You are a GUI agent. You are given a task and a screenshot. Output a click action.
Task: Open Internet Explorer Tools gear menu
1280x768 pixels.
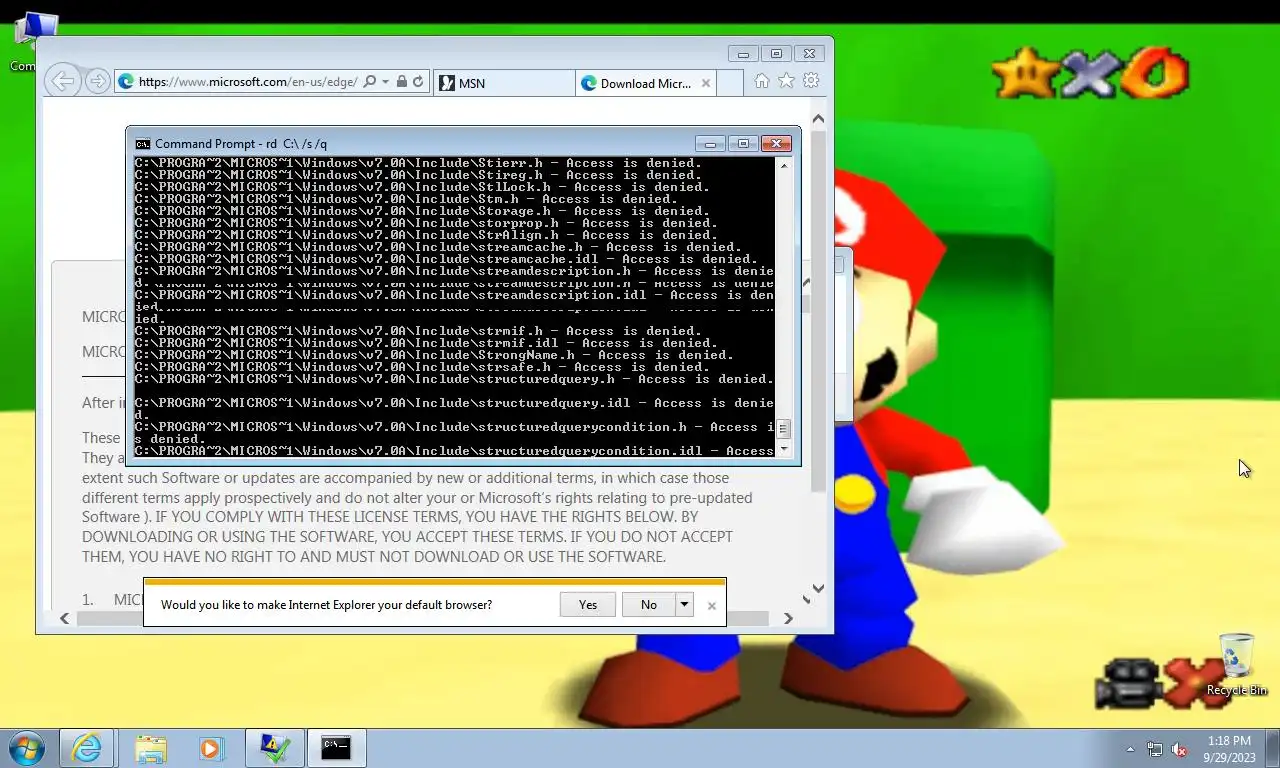pos(811,81)
